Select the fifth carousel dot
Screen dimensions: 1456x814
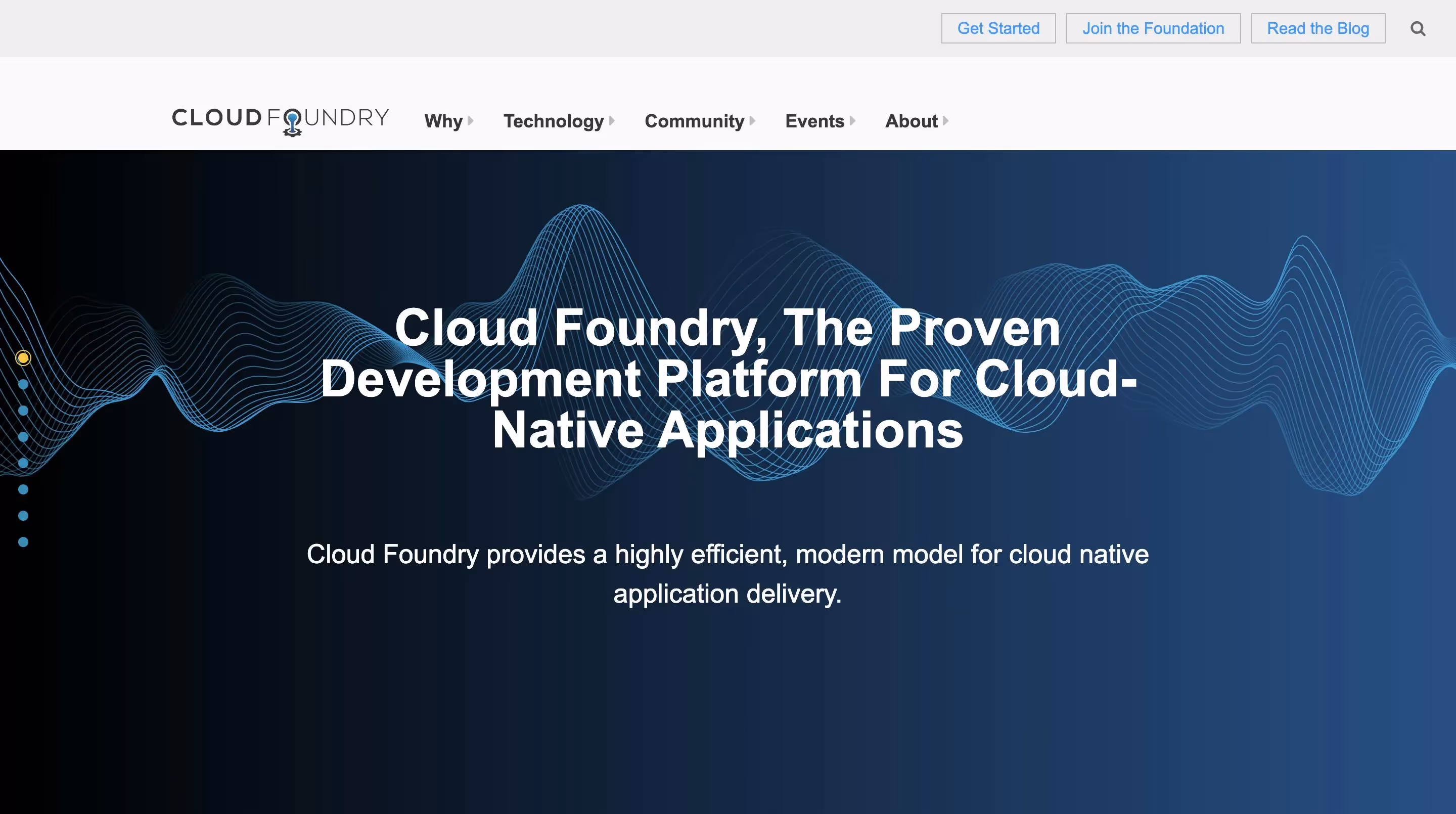point(23,463)
